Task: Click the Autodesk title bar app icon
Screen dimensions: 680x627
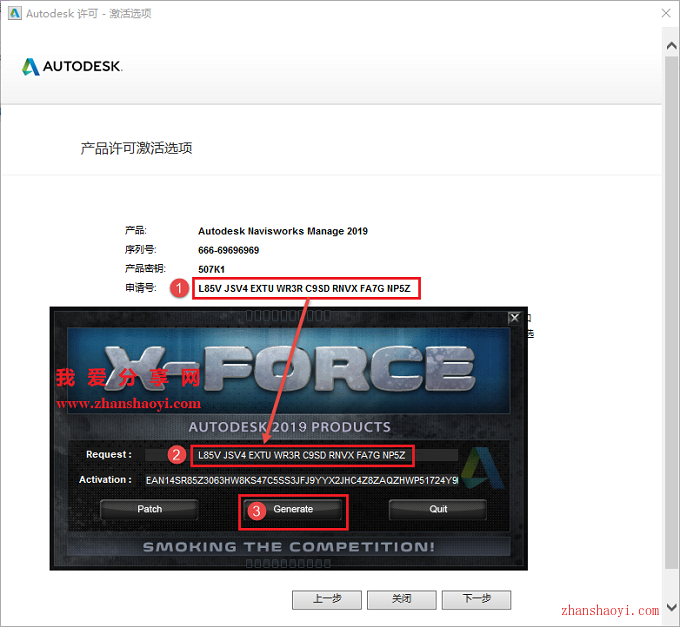Action: click(15, 13)
